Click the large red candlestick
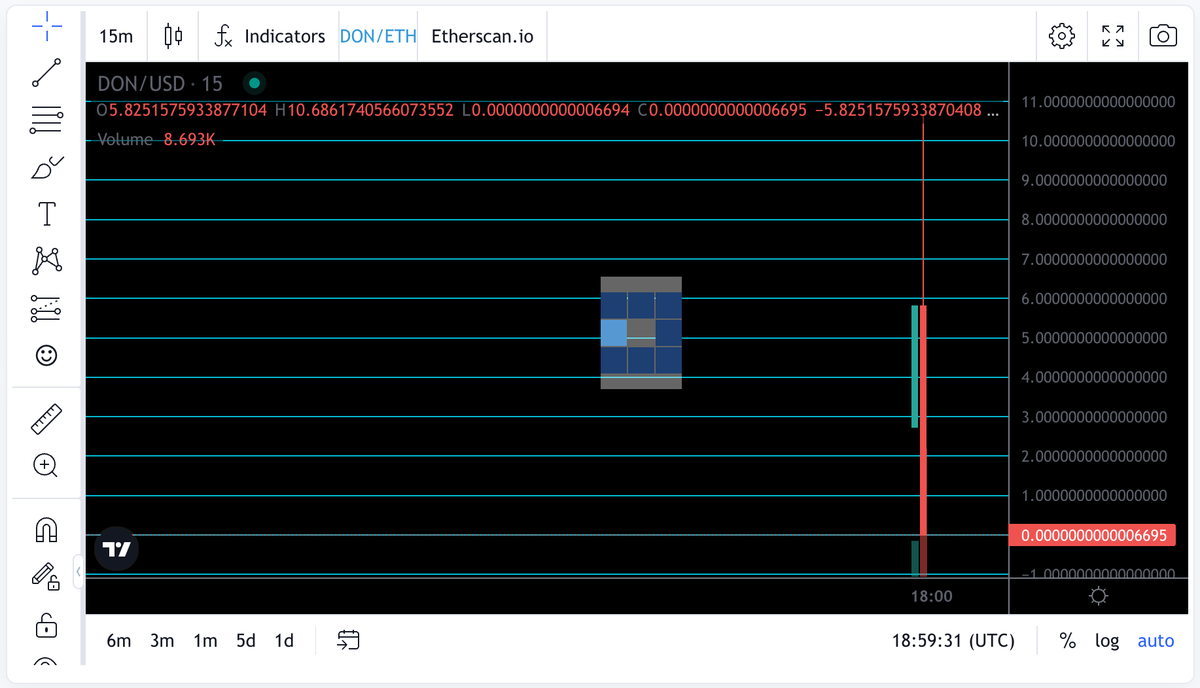 (923, 420)
